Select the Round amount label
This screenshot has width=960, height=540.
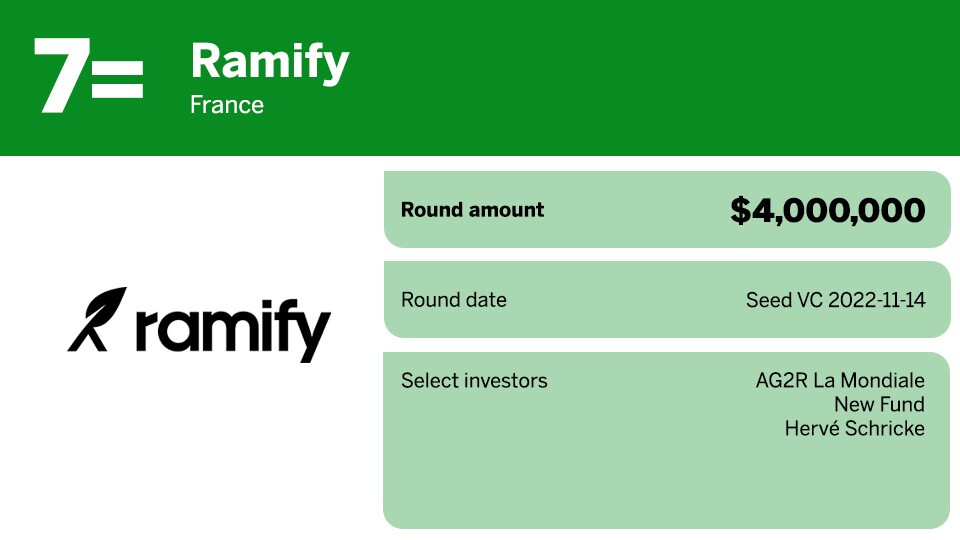tap(472, 210)
